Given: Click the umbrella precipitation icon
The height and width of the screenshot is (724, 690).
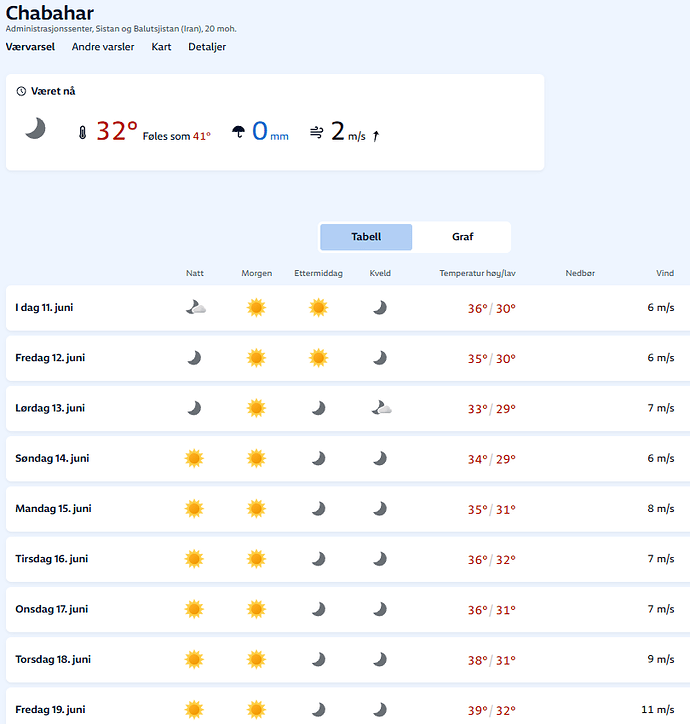Looking at the screenshot, I should click(x=238, y=132).
